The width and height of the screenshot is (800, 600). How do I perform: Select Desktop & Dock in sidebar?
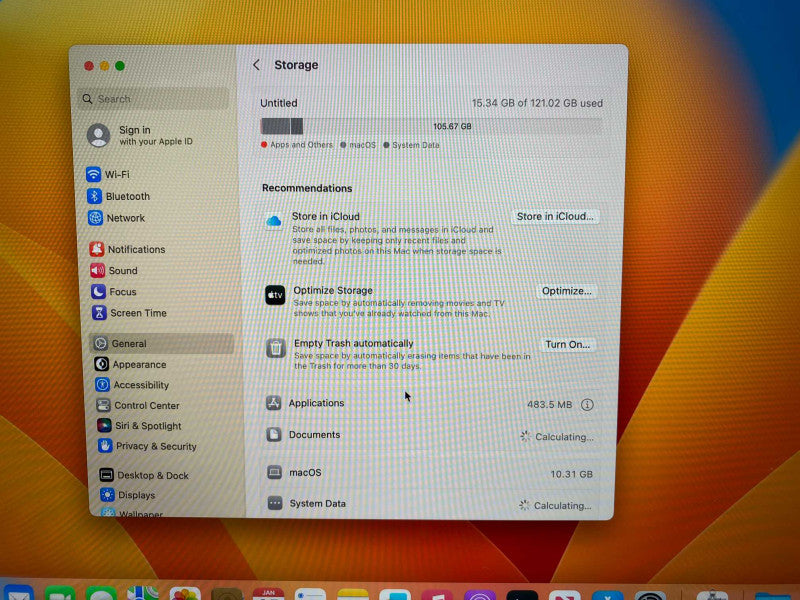(x=144, y=475)
